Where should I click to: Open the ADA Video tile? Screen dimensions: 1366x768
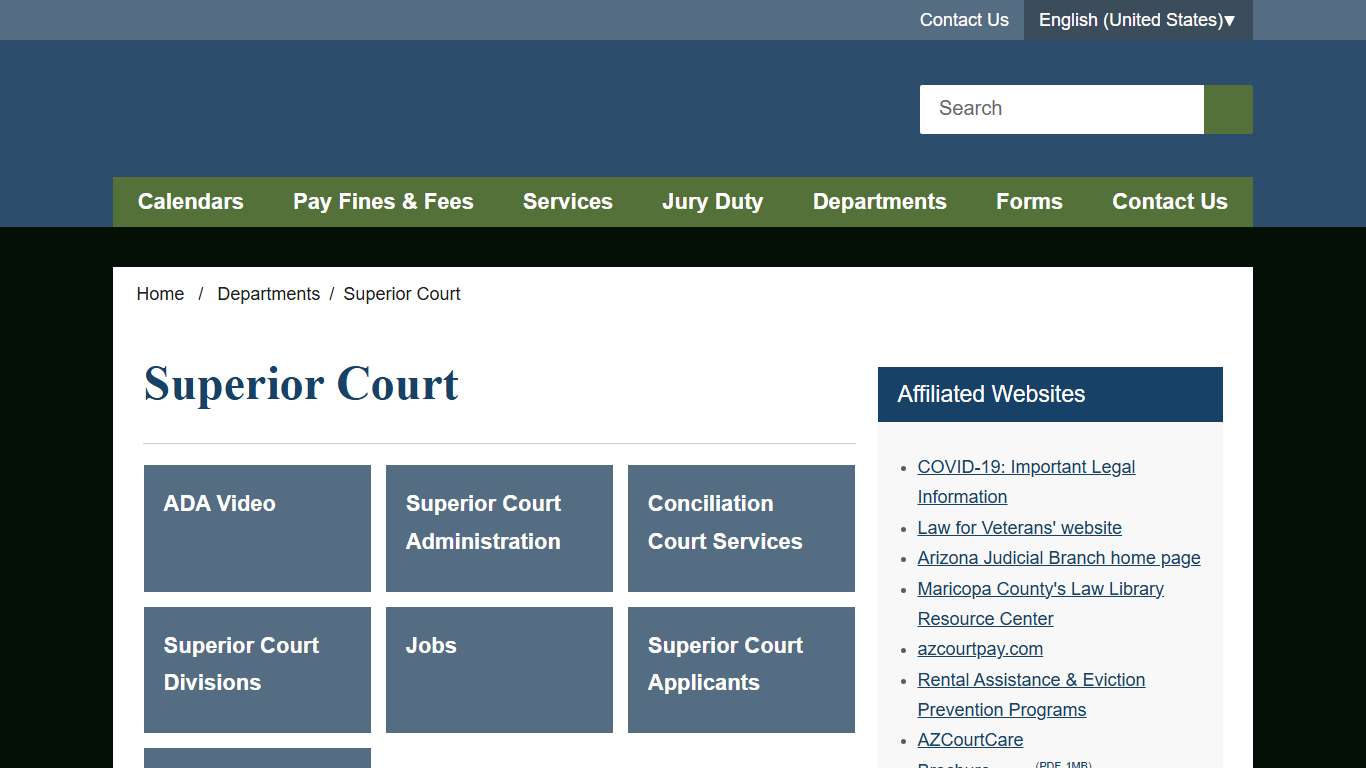[x=257, y=528]
